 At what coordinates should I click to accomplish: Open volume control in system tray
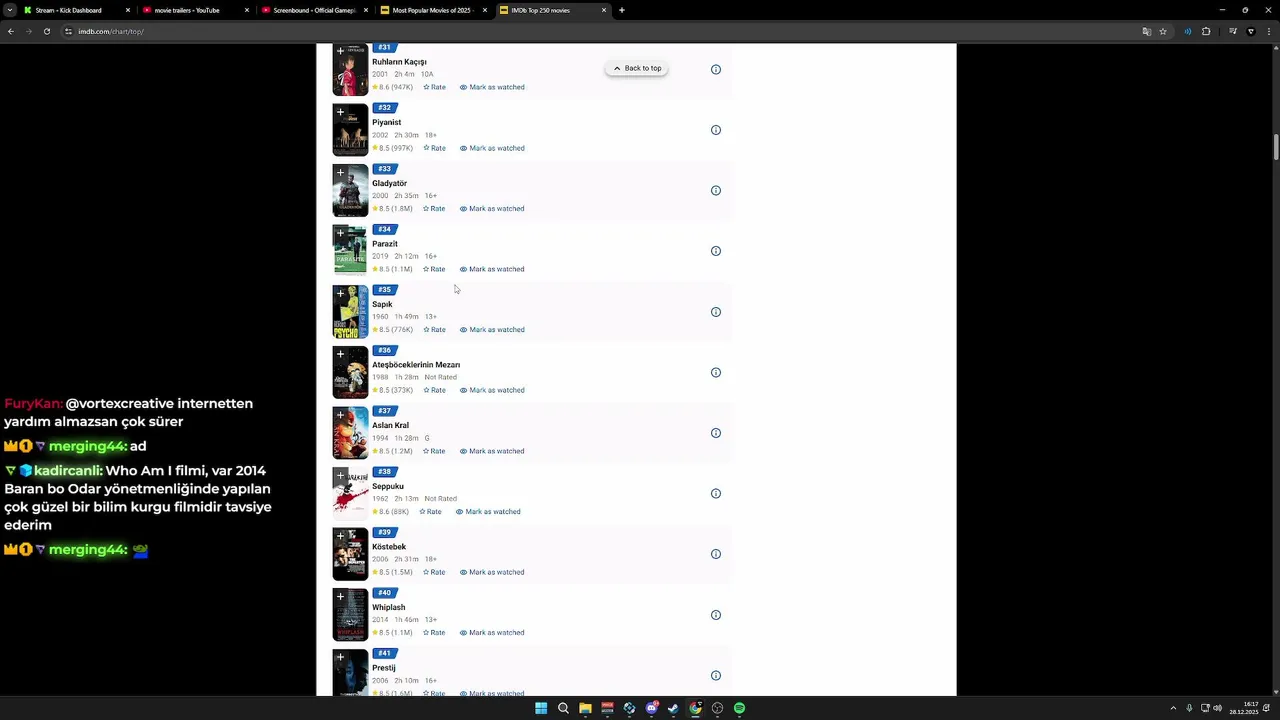coord(1218,708)
